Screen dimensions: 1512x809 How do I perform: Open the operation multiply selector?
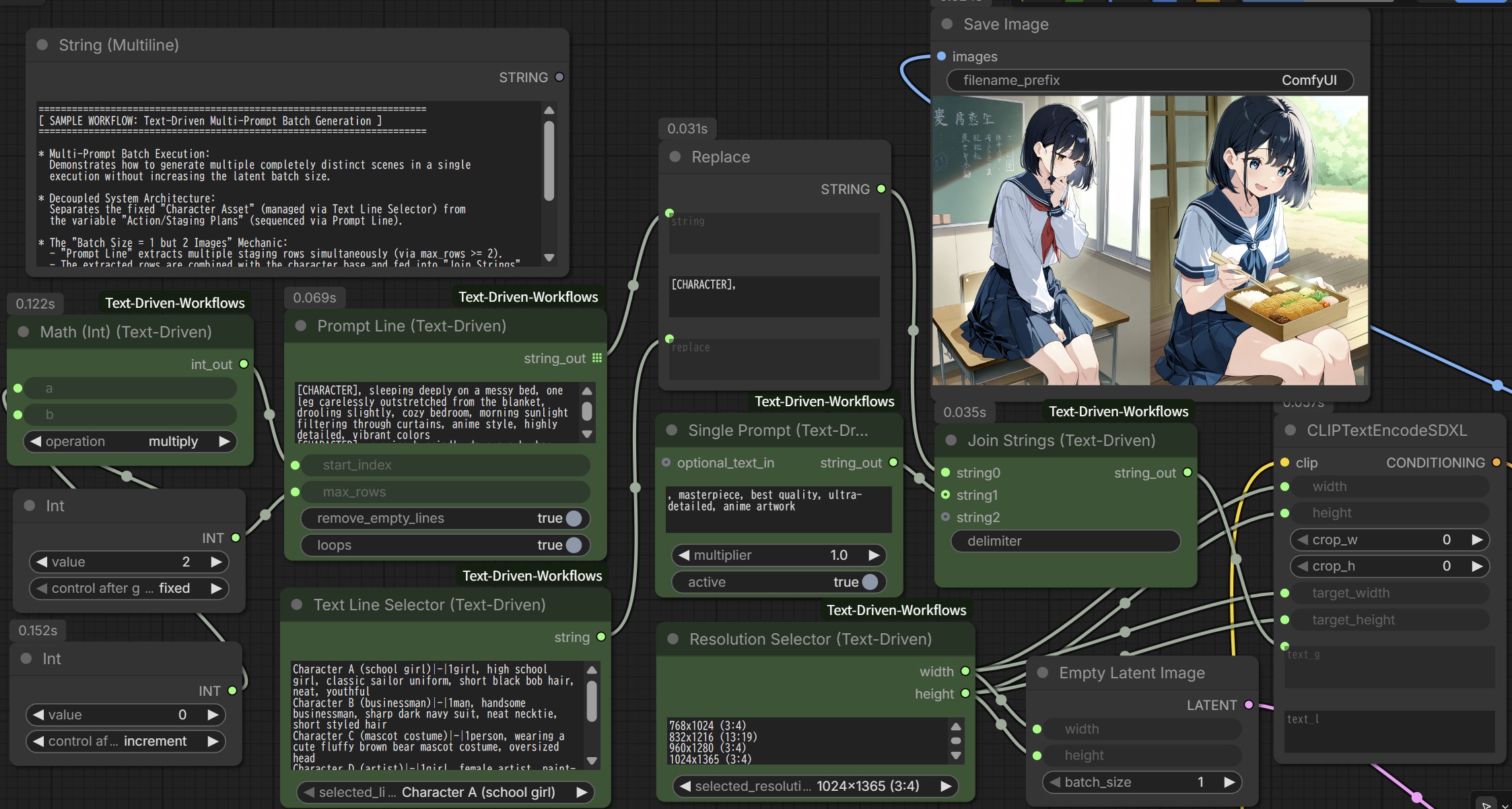131,442
